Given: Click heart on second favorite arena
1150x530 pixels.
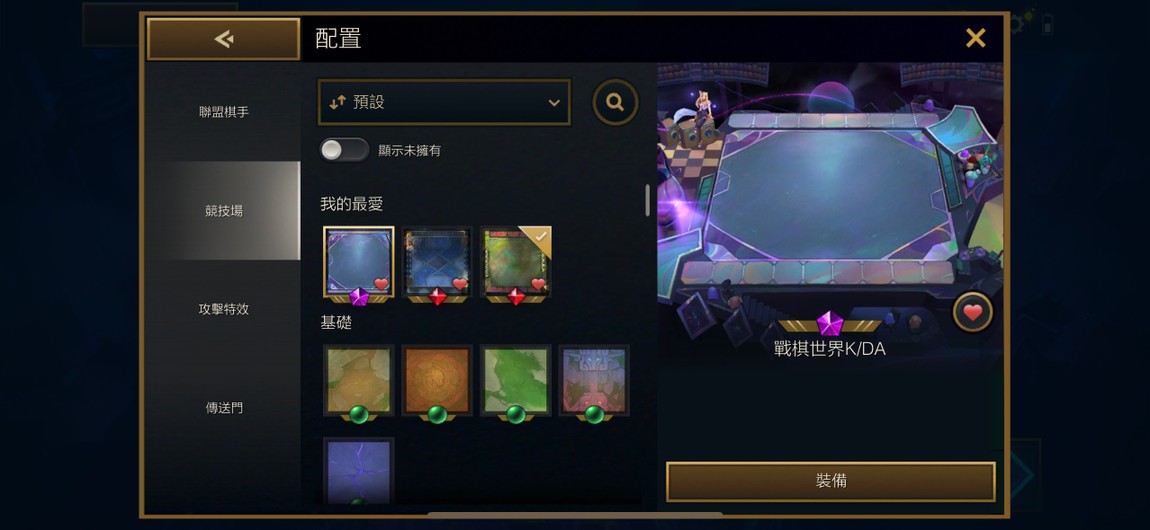Looking at the screenshot, I should [460, 284].
